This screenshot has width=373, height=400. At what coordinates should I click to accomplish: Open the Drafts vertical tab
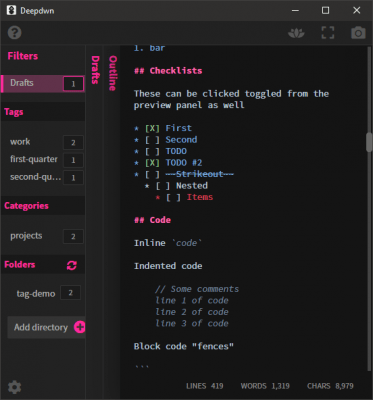point(95,70)
